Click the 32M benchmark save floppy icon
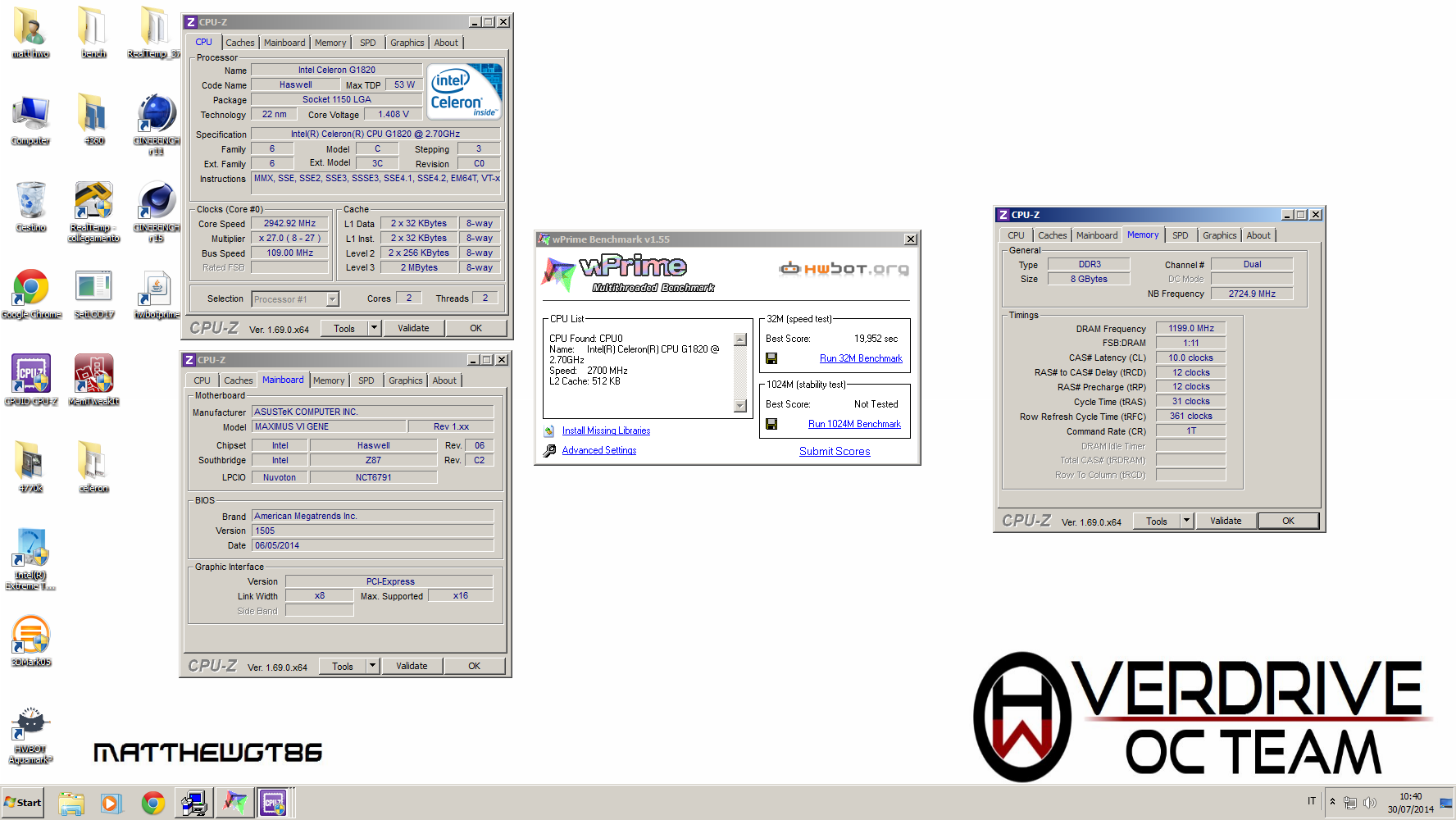 click(x=771, y=358)
